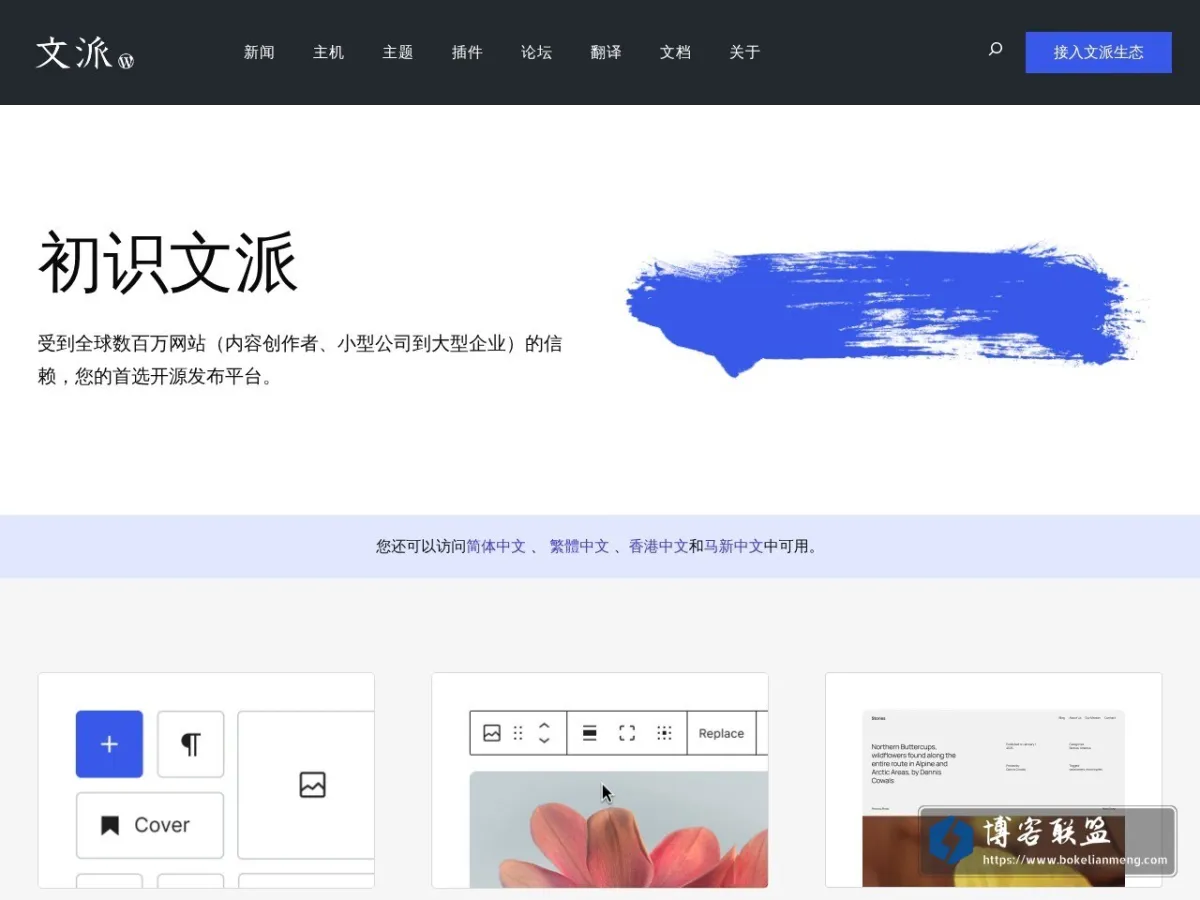Click the blue plus block inserter icon
Screen dimensions: 1200x900
point(110,744)
